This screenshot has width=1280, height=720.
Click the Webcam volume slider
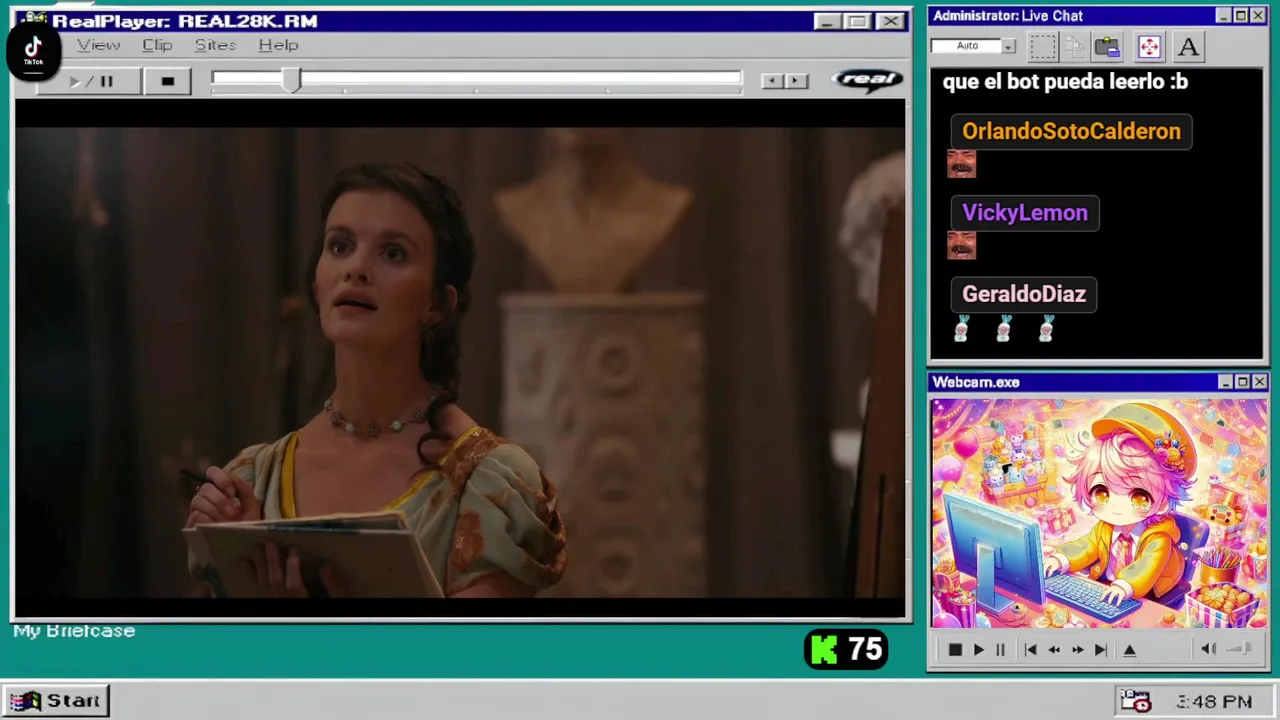tap(1240, 650)
